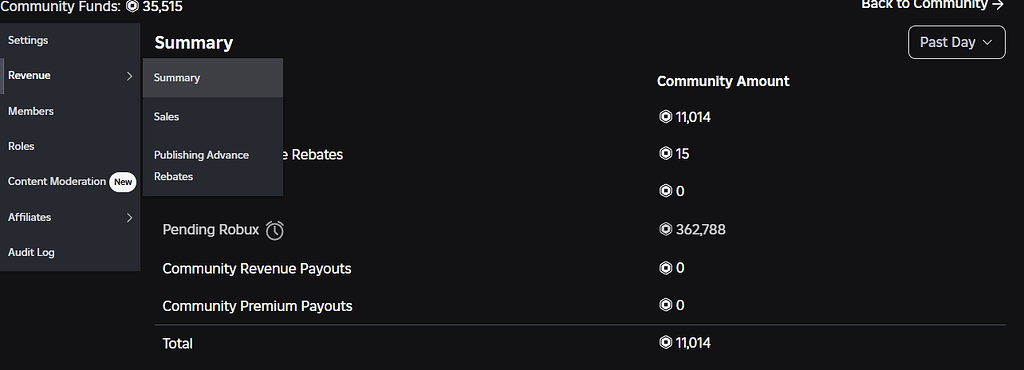Screen dimensions: 1024x370
Task: Open the Past Day time range dropdown
Action: tap(957, 42)
